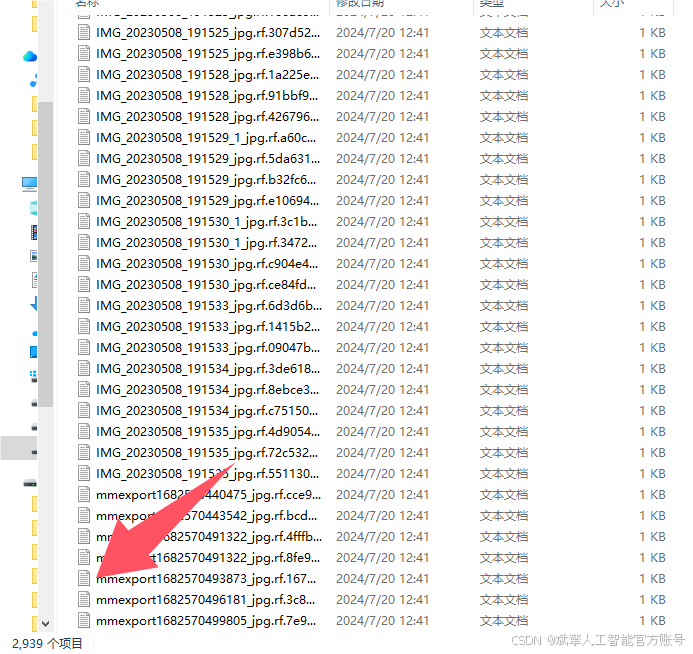Select mmexport file name ending 491322_jpg.rf.4fffb
This screenshot has height=654, width=693.
[209, 537]
